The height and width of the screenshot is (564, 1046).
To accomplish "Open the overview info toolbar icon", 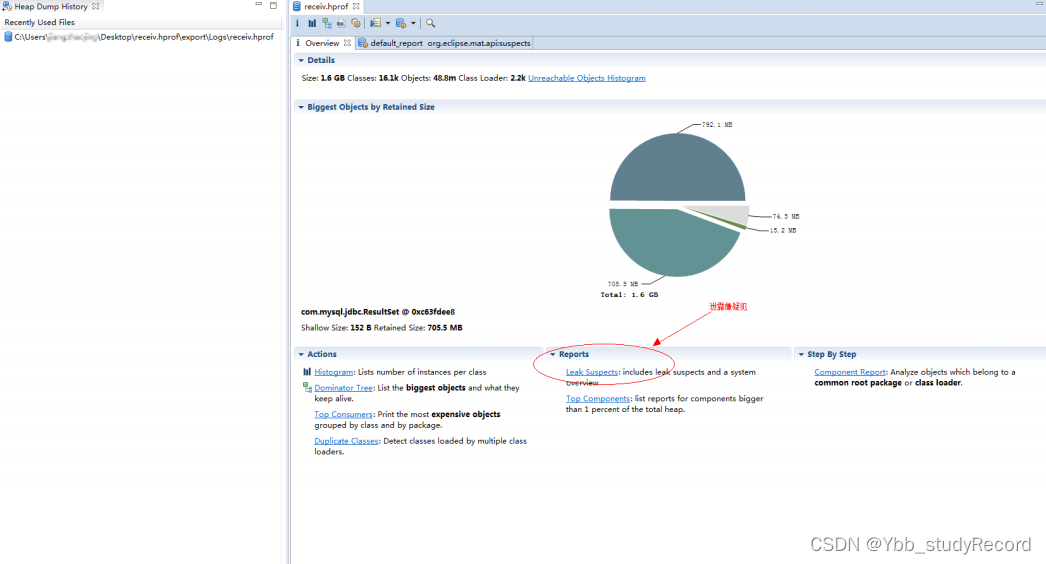I will point(298,23).
